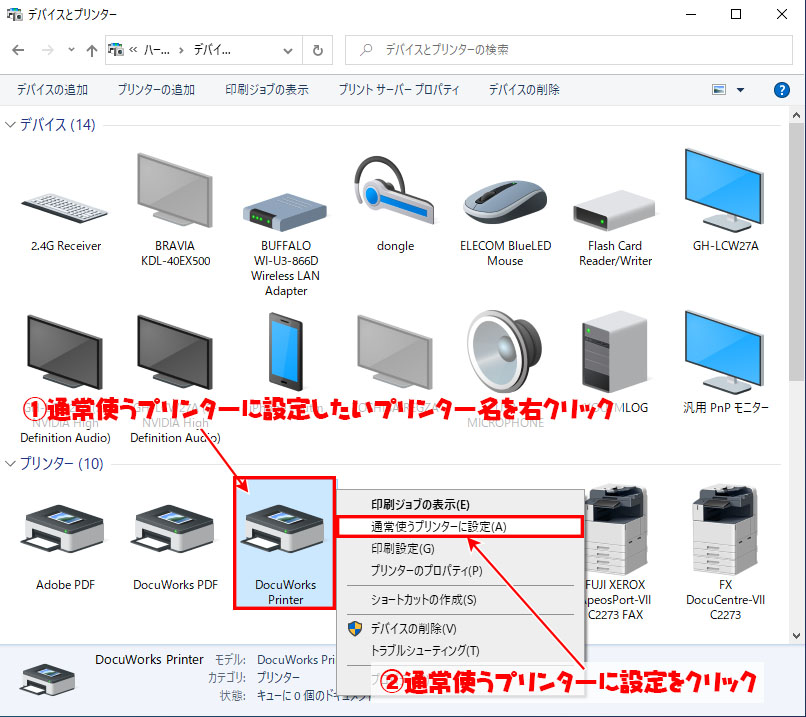
Task: Choose 印刷設定(G) in context menu
Action: 461,549
